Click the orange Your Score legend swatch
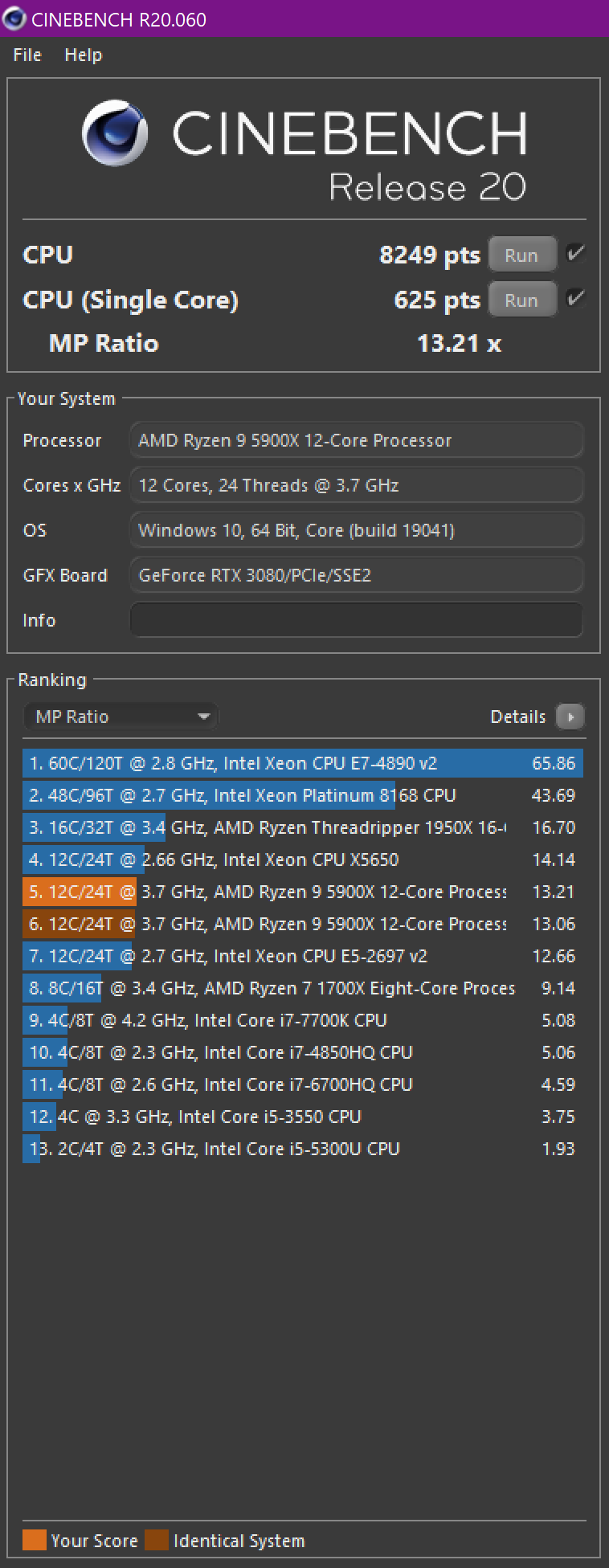The image size is (609, 1568). click(x=35, y=1540)
